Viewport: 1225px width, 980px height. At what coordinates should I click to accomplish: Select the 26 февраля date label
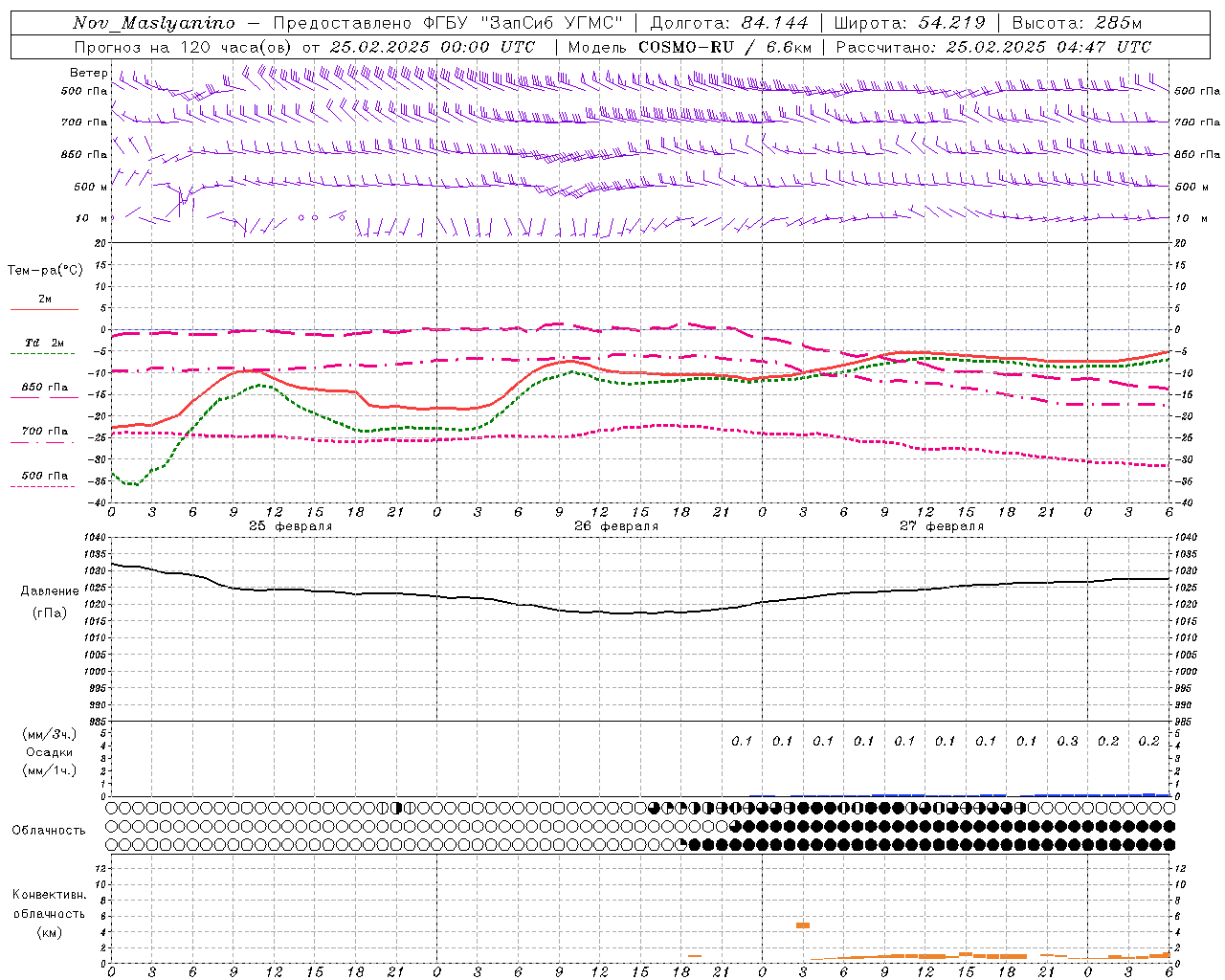click(615, 526)
